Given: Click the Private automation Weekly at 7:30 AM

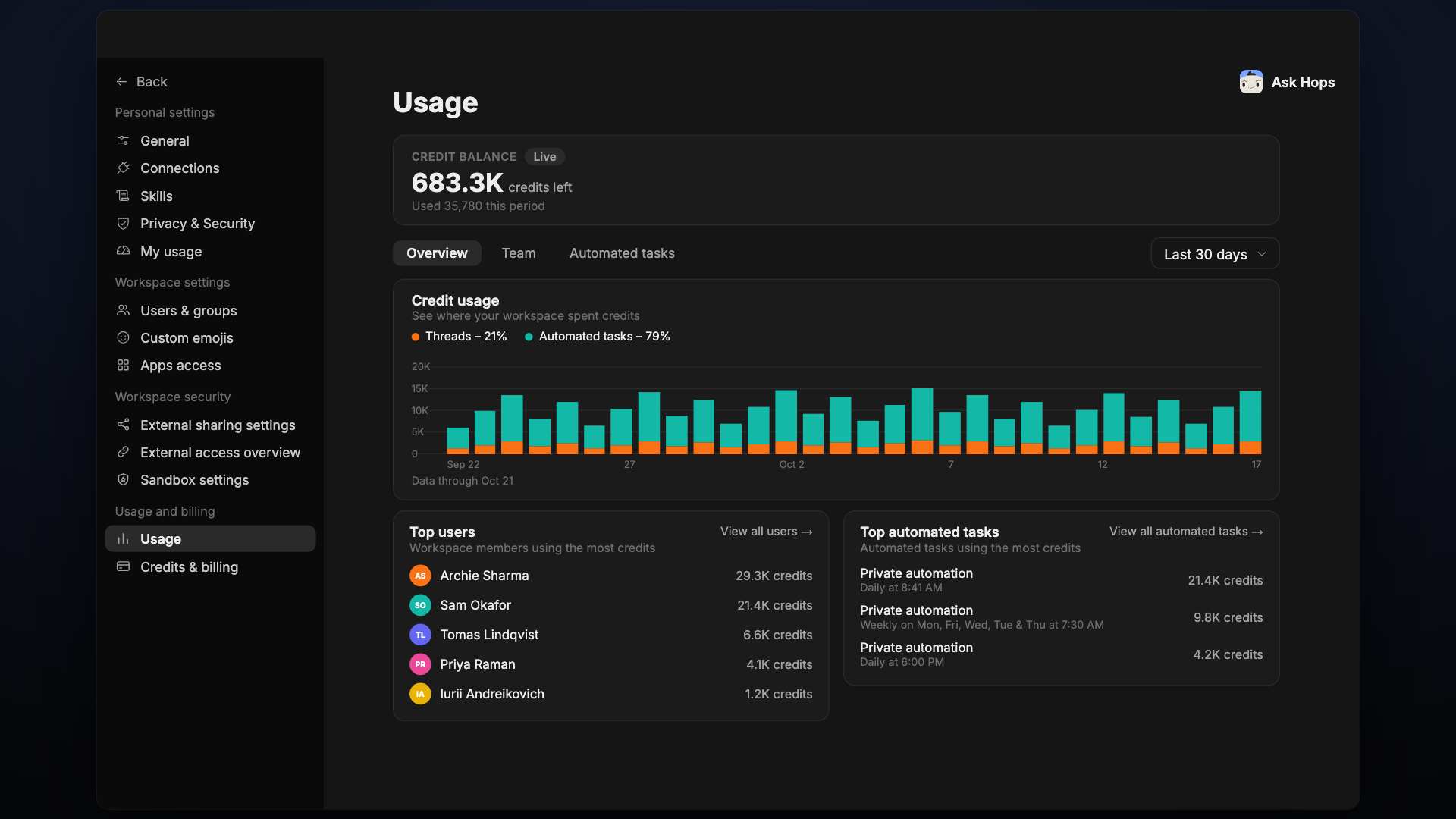Looking at the screenshot, I should pyautogui.click(x=1061, y=617).
